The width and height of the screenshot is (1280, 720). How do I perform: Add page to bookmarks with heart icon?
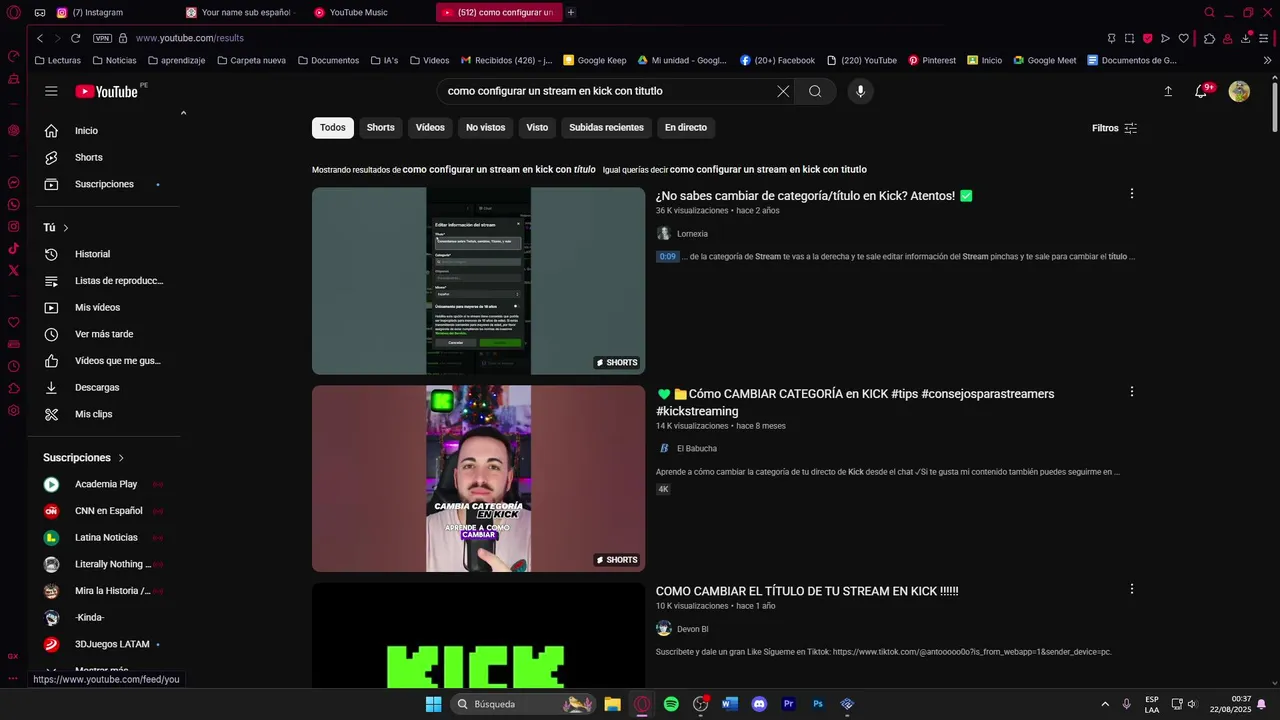pyautogui.click(x=1183, y=38)
